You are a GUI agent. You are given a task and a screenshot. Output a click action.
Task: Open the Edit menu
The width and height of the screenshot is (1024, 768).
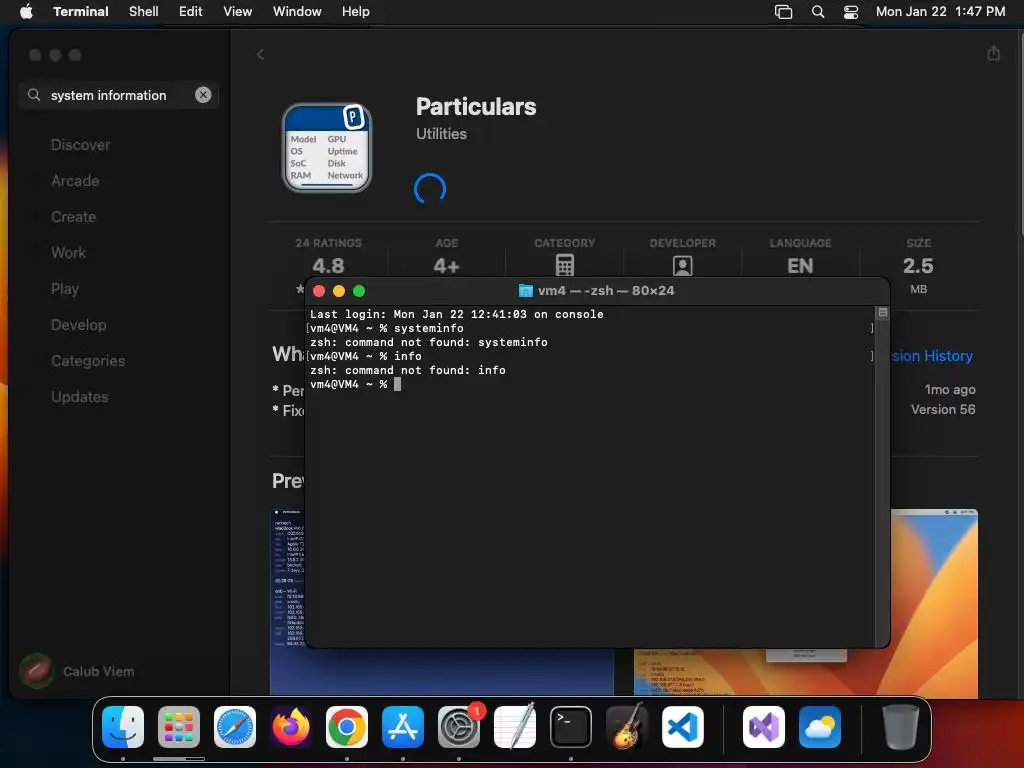point(191,11)
